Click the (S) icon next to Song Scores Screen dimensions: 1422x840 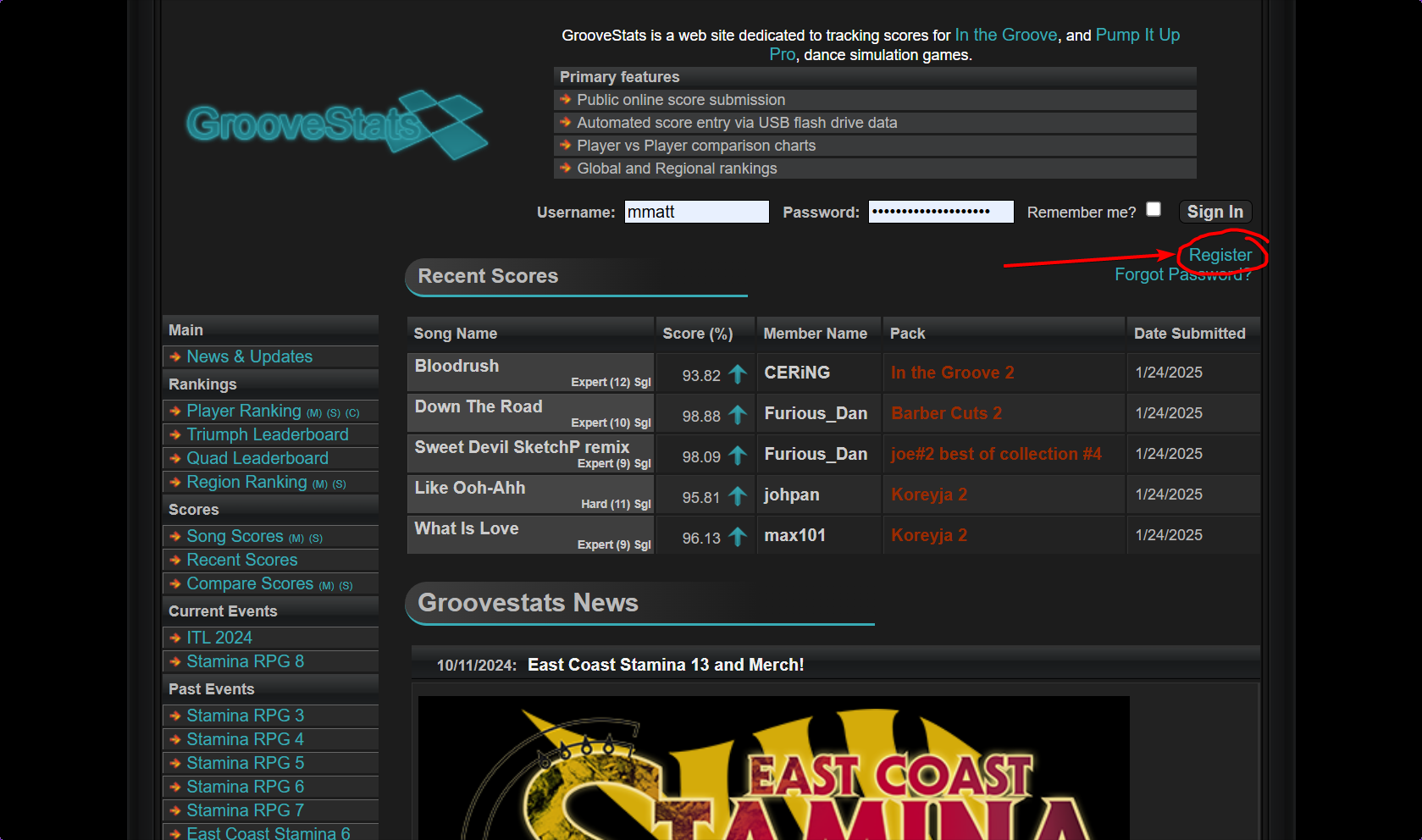(x=316, y=539)
